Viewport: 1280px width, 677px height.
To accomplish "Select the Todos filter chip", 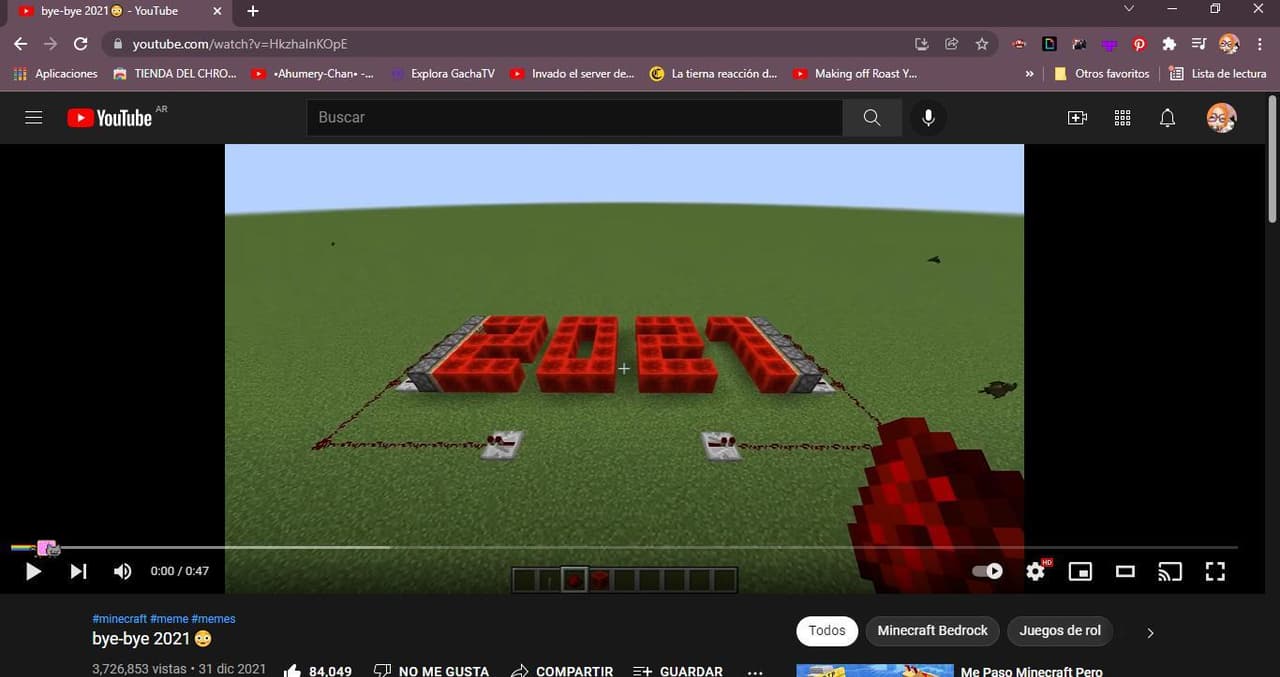I will coord(827,631).
